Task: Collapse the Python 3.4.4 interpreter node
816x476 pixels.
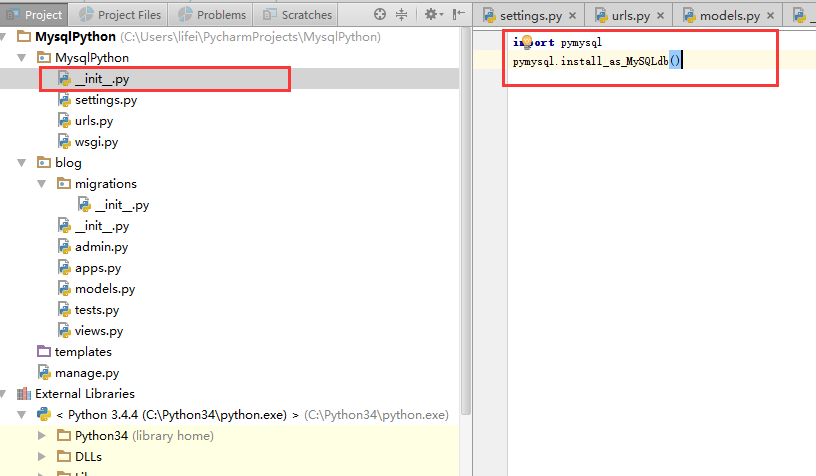Action: (x=22, y=415)
